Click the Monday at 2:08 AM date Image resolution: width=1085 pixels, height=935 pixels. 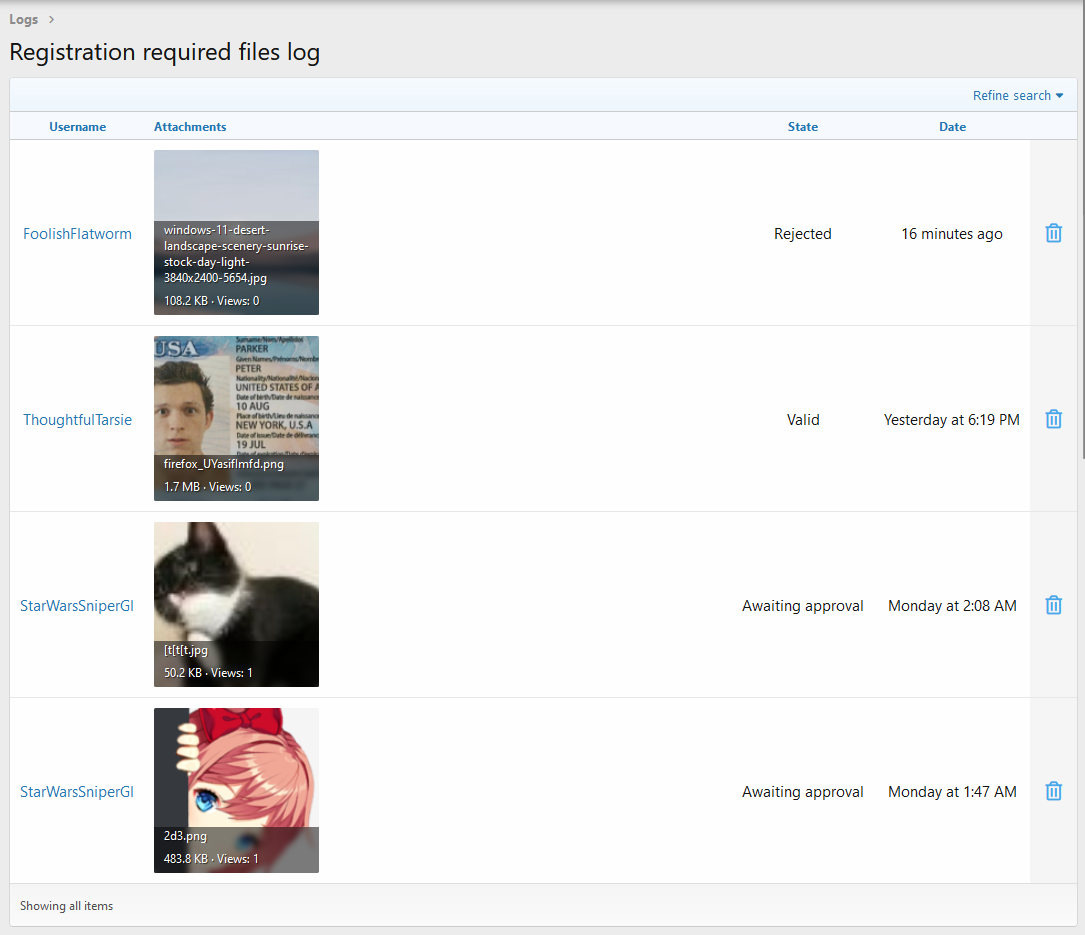point(952,606)
